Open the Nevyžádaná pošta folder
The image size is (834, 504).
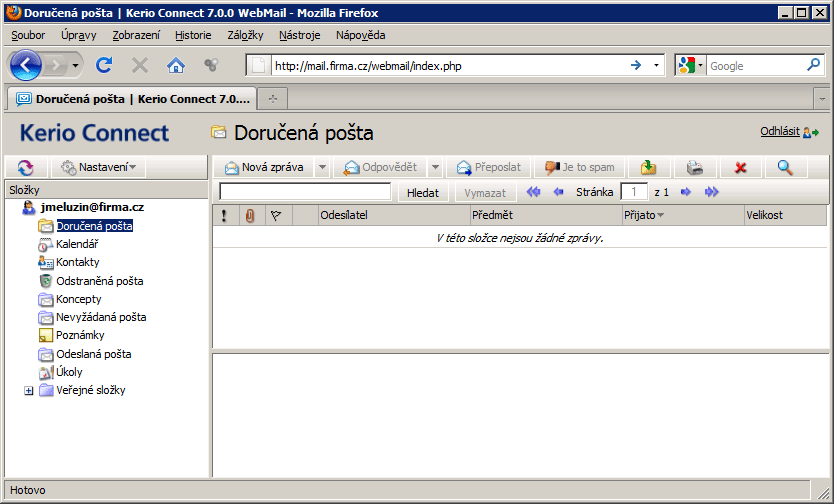pyautogui.click(x=101, y=317)
